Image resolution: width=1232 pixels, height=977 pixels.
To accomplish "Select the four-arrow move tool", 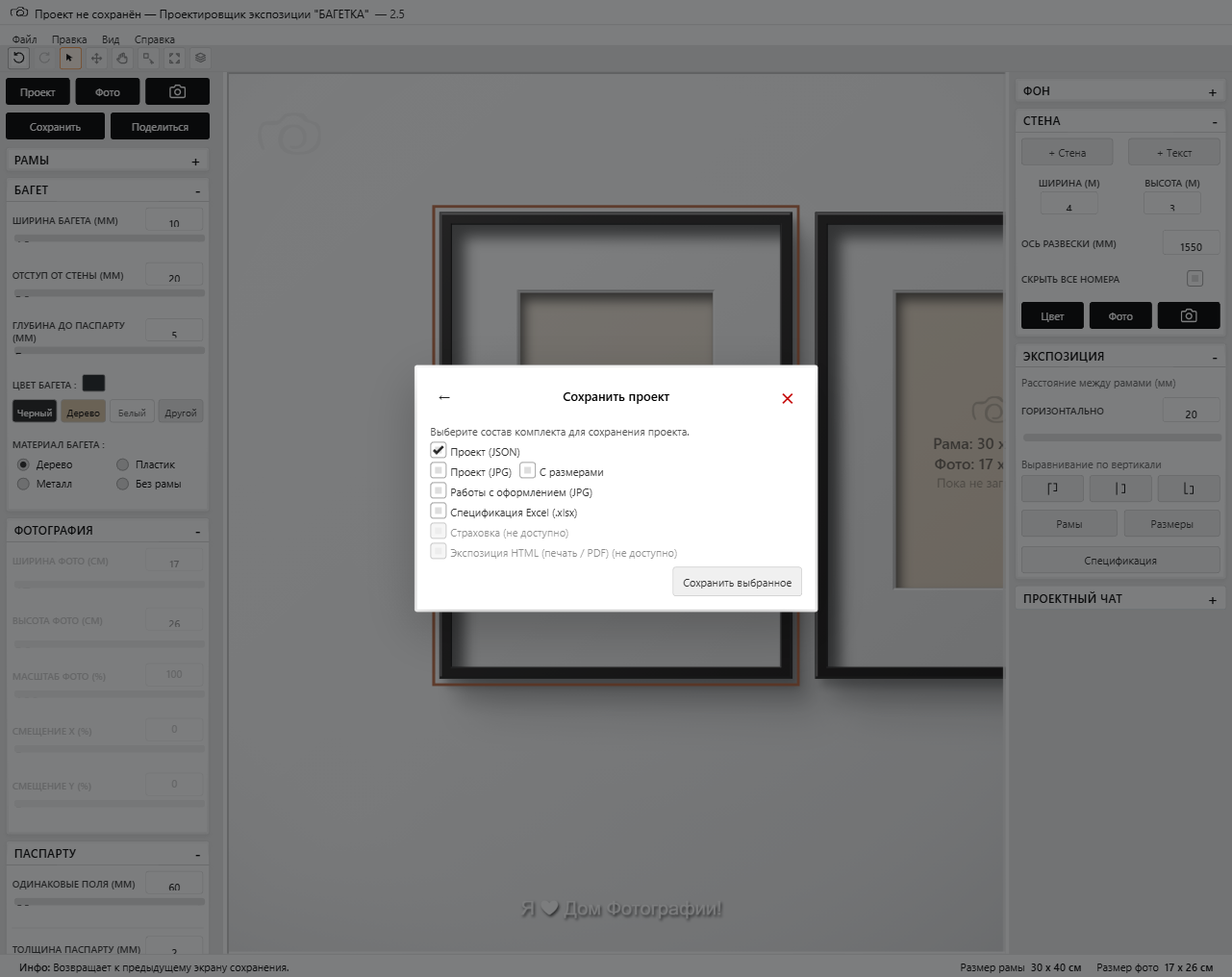I will tap(96, 58).
